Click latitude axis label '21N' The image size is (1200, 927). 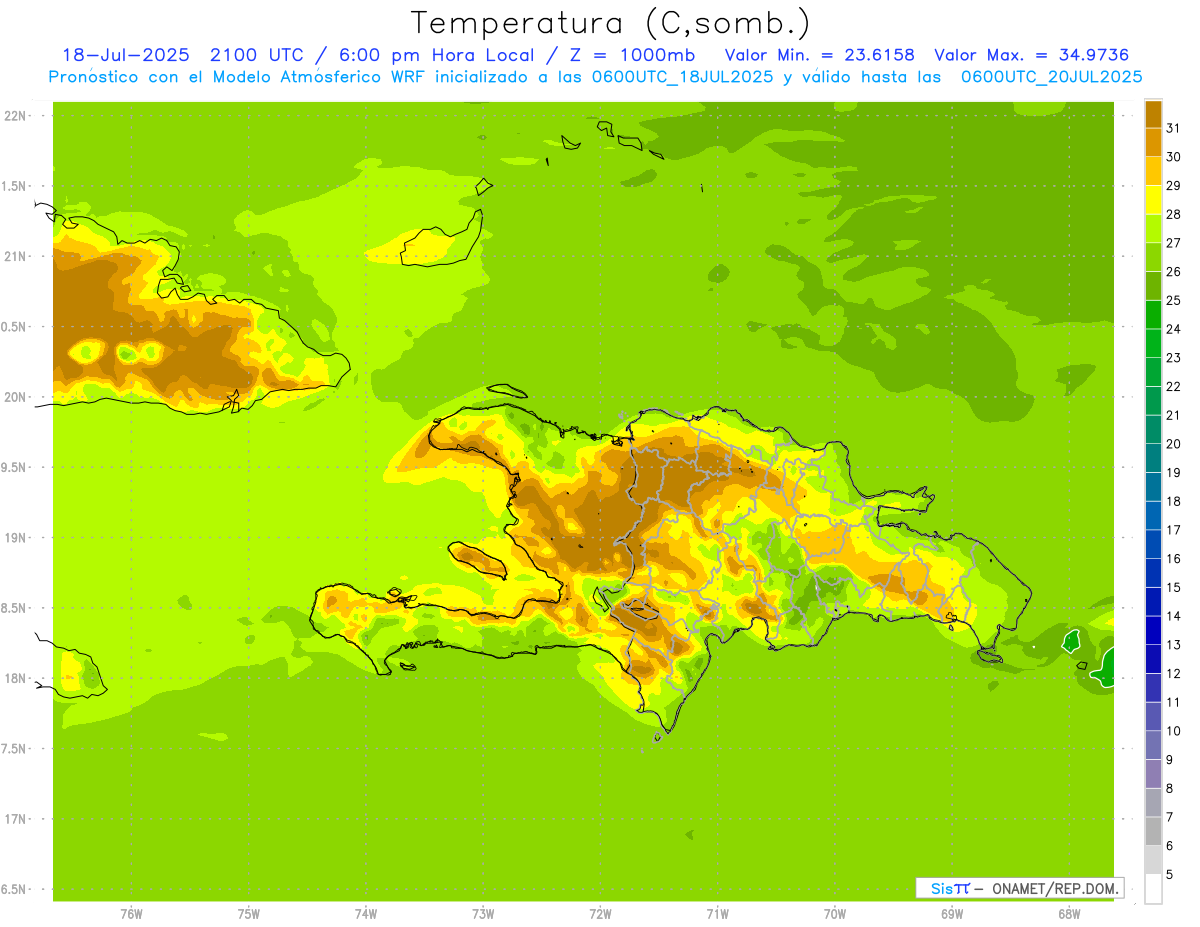point(14,256)
